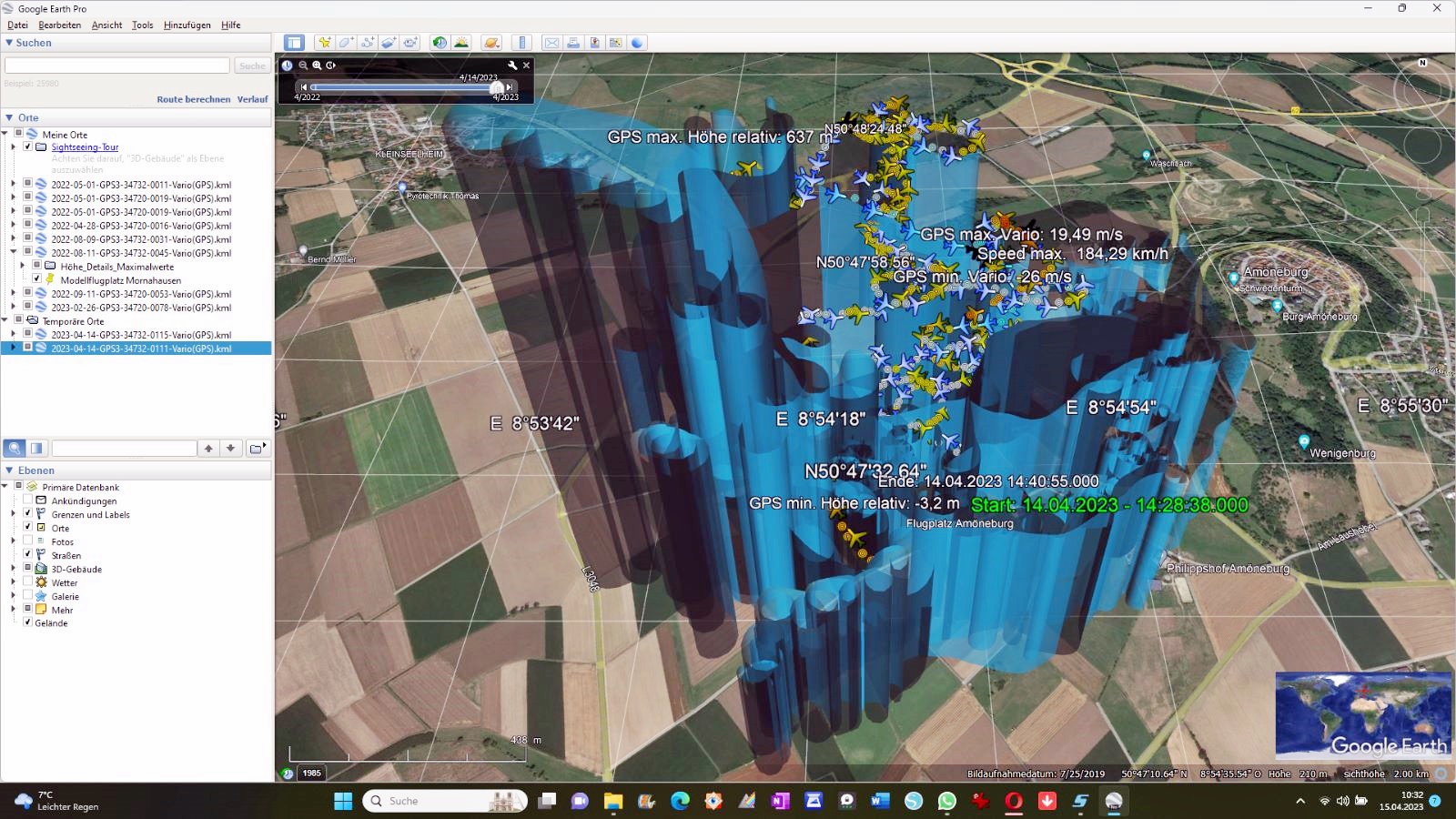Toggle the sidebar visibility toolbar button
The height and width of the screenshot is (819, 1456).
coord(294,43)
